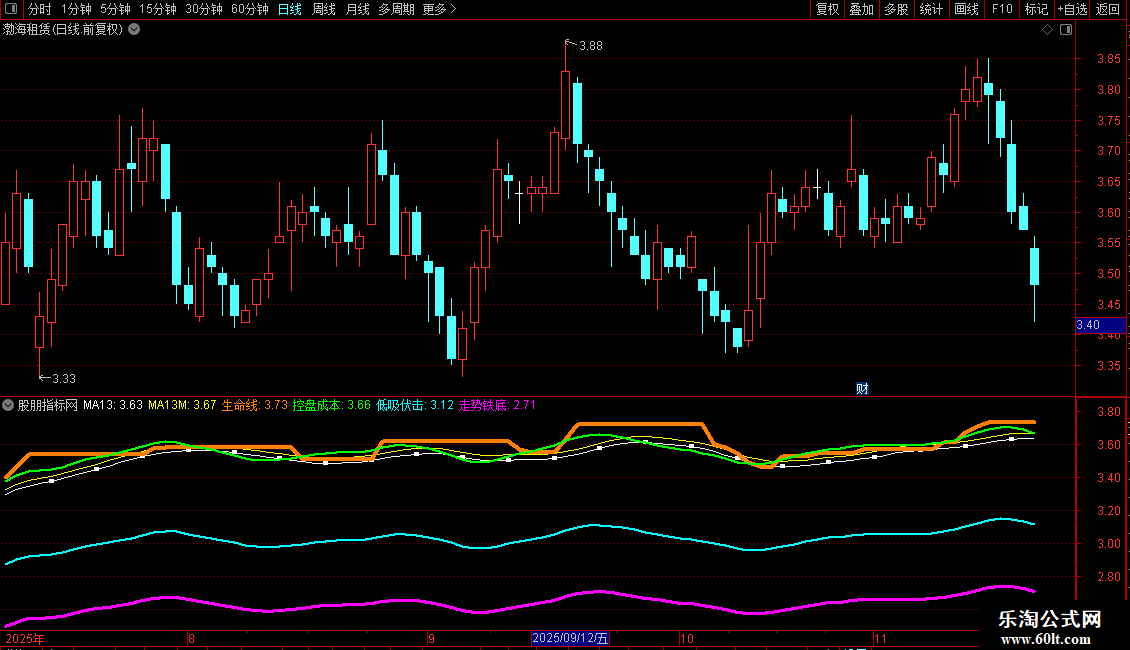
Task: Click the 标记 mark button
Action: [1036, 9]
